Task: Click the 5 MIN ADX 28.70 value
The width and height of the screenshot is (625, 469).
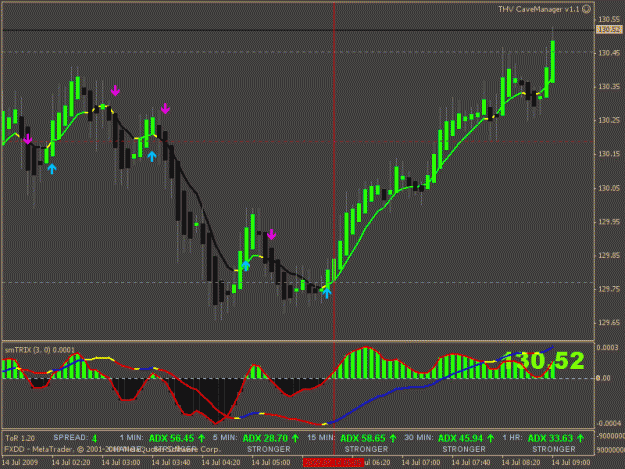Action: [x=265, y=438]
